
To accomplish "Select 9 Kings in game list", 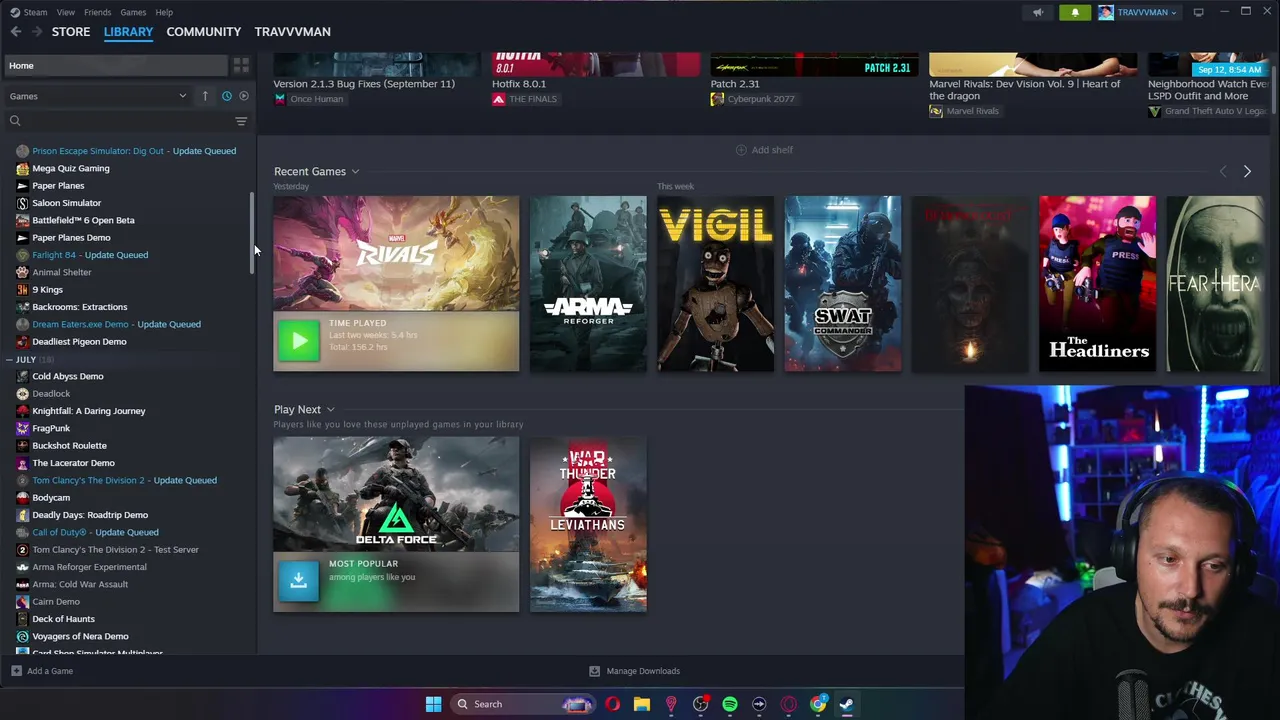I will pos(47,290).
